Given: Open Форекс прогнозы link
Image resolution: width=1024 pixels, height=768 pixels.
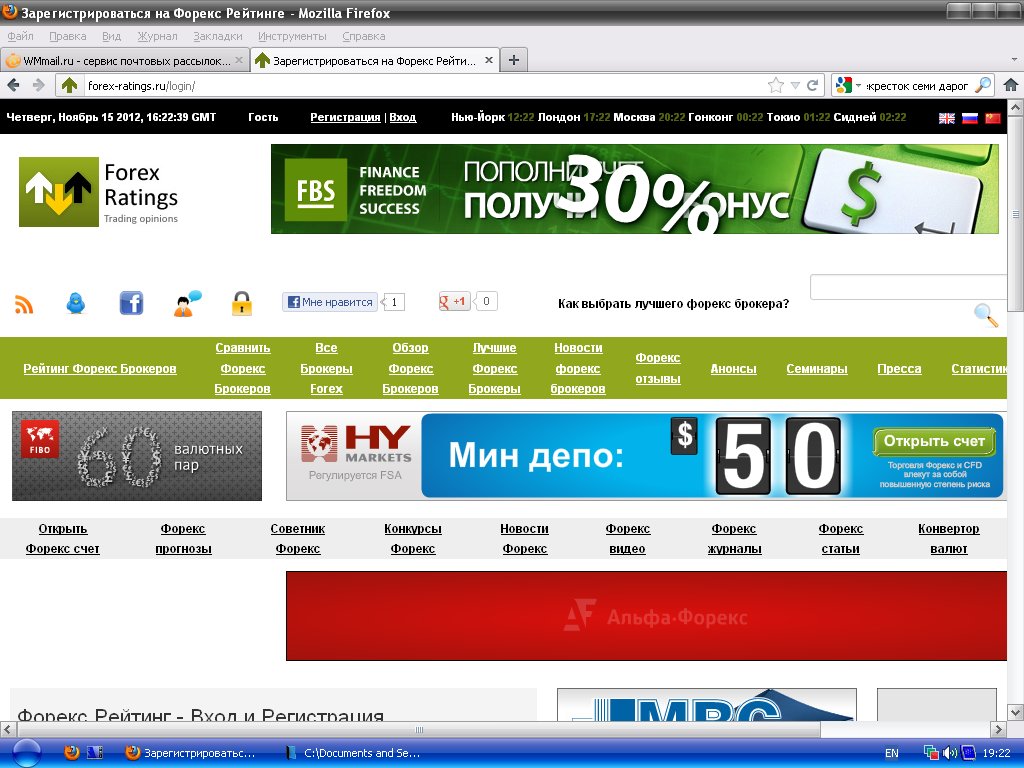Looking at the screenshot, I should tap(183, 539).
